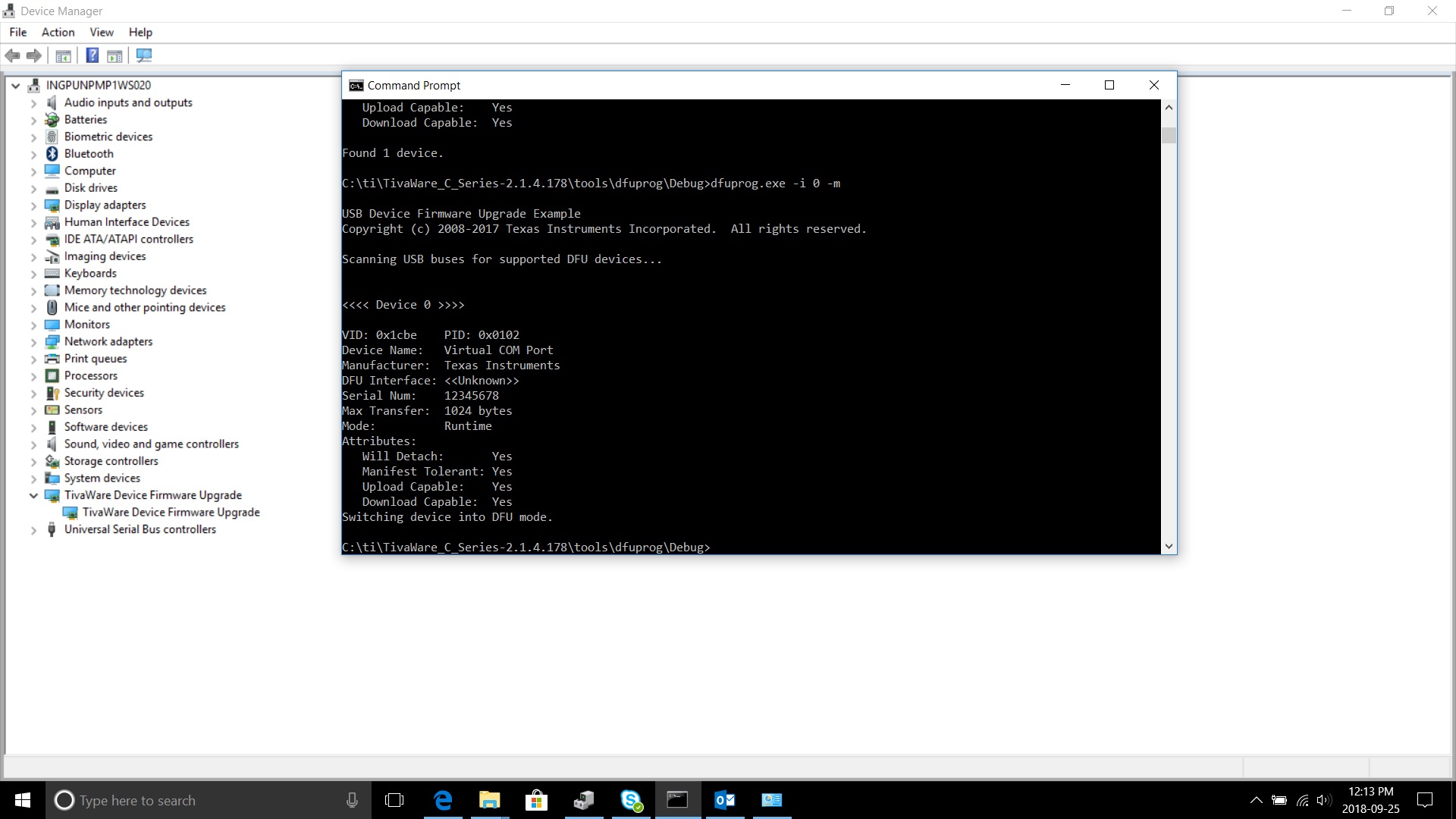Click the Command Prompt taskbar icon
The width and height of the screenshot is (1456, 819).
point(677,800)
